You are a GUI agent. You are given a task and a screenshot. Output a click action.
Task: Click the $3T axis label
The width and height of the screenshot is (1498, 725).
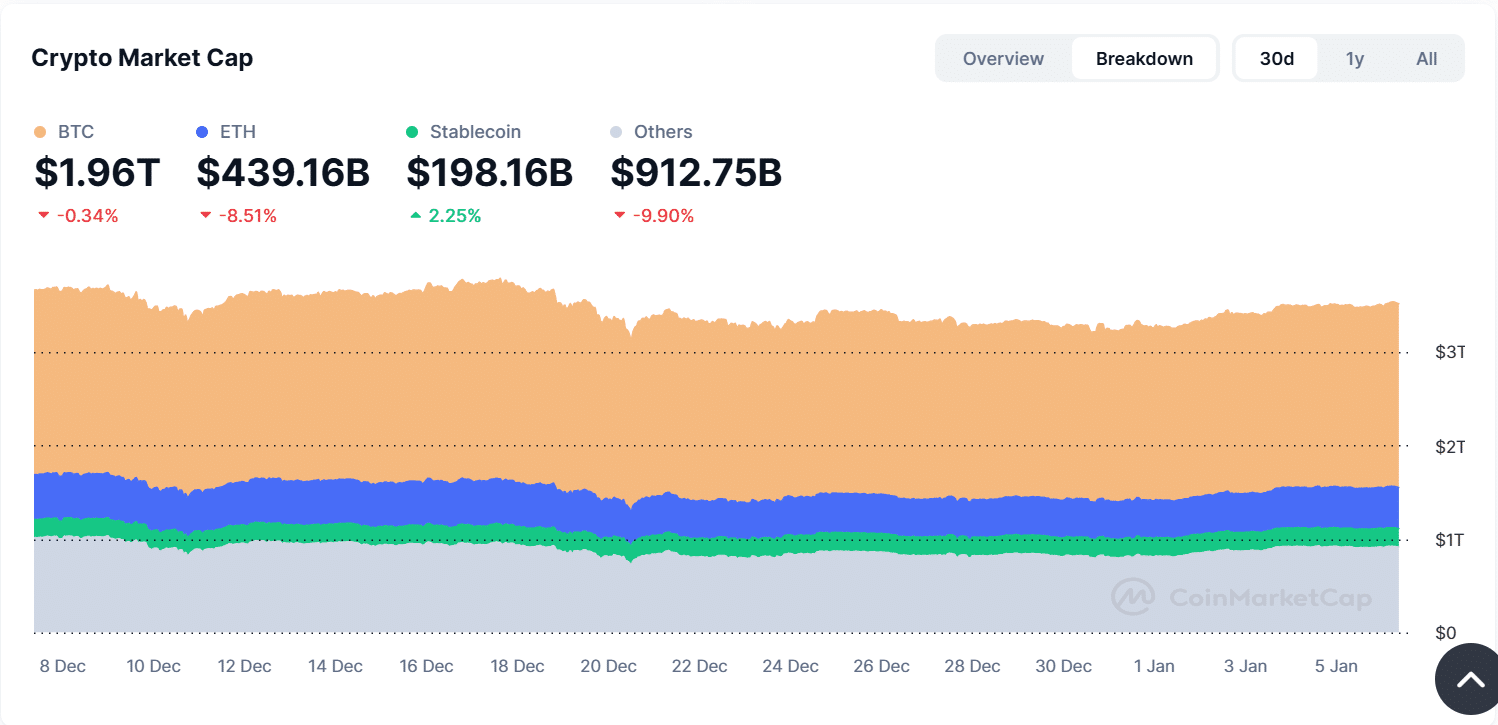click(x=1449, y=351)
